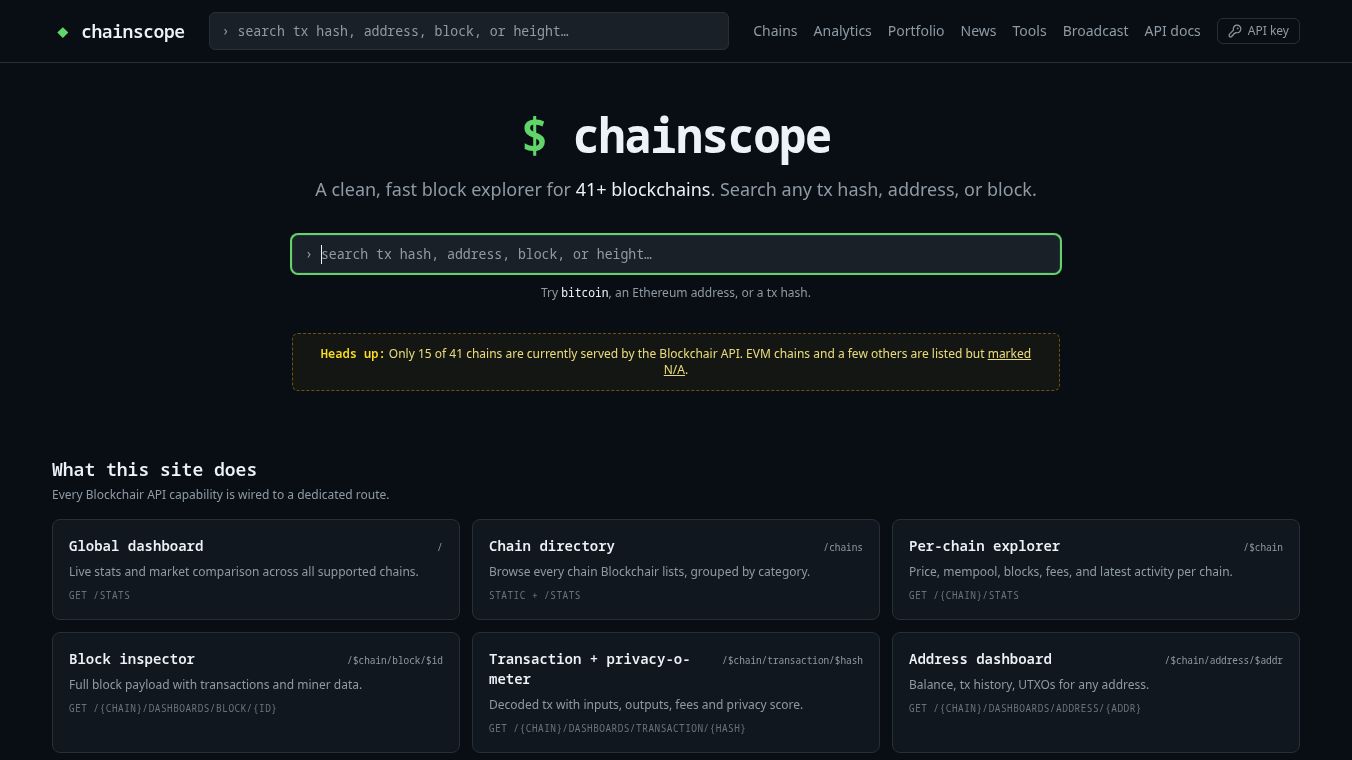Click the '$ chainscope' hero title

676,135
